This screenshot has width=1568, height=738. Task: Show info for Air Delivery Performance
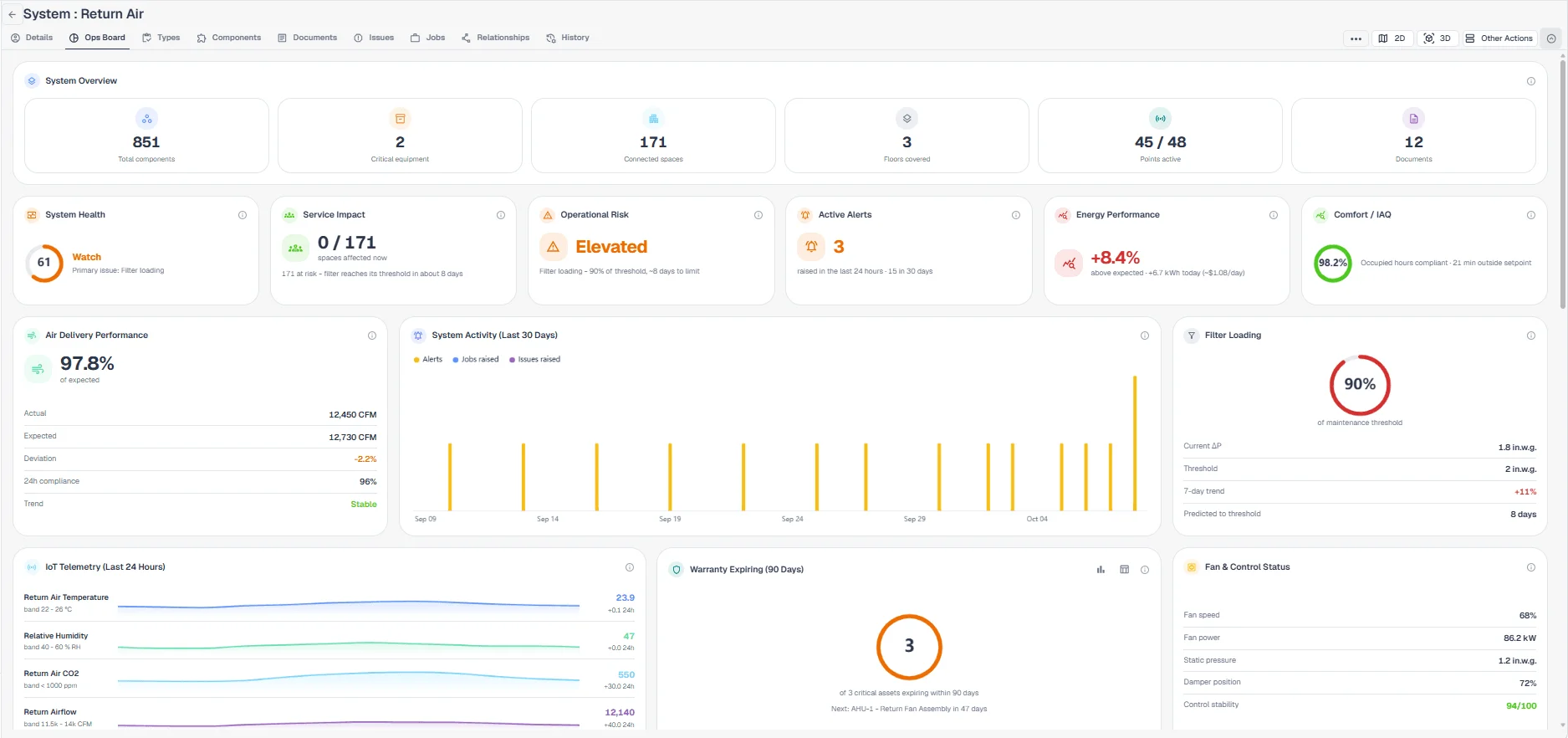[372, 336]
